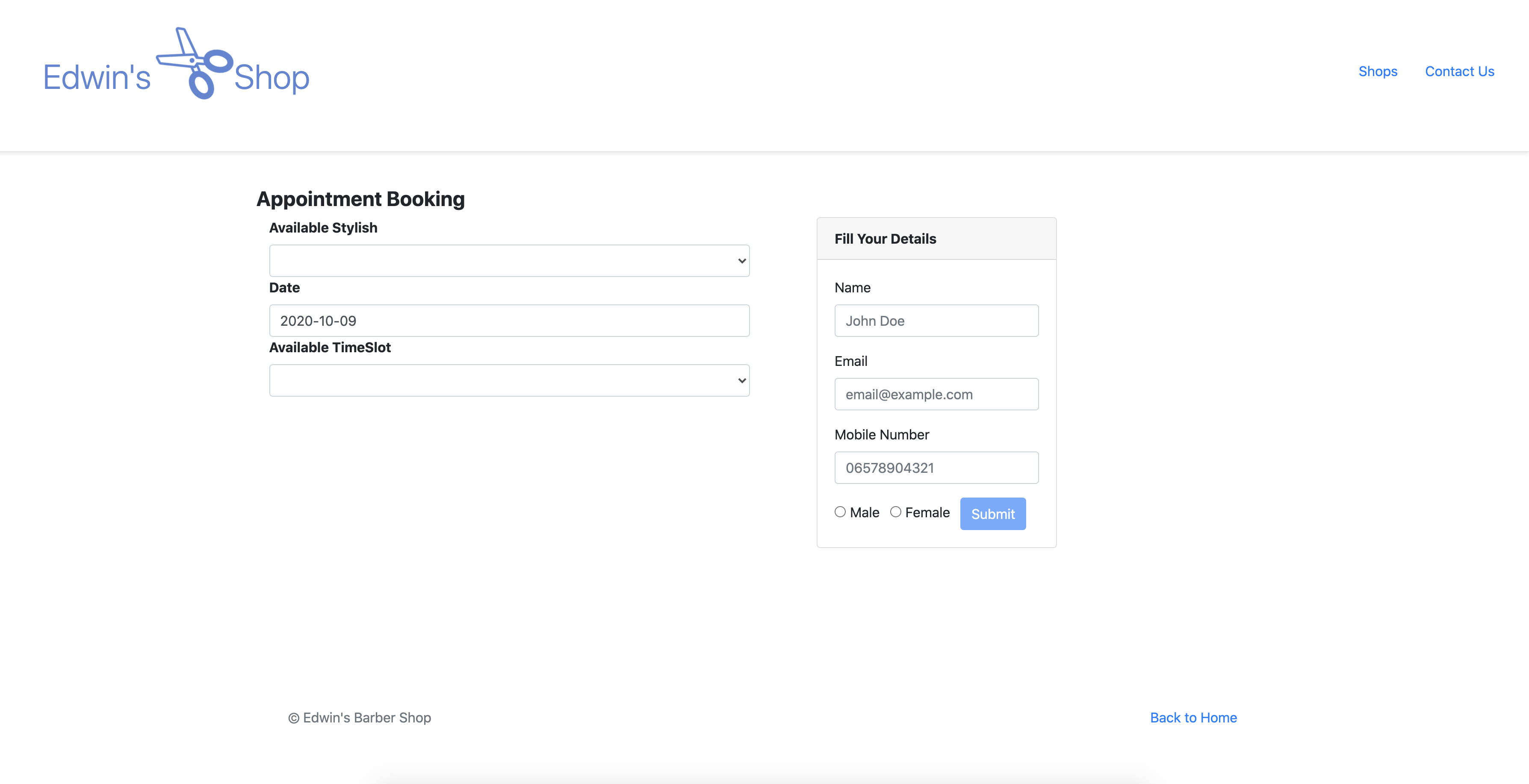This screenshot has height=784, width=1529.
Task: Click the Edwin's logo text
Action: pos(97,78)
